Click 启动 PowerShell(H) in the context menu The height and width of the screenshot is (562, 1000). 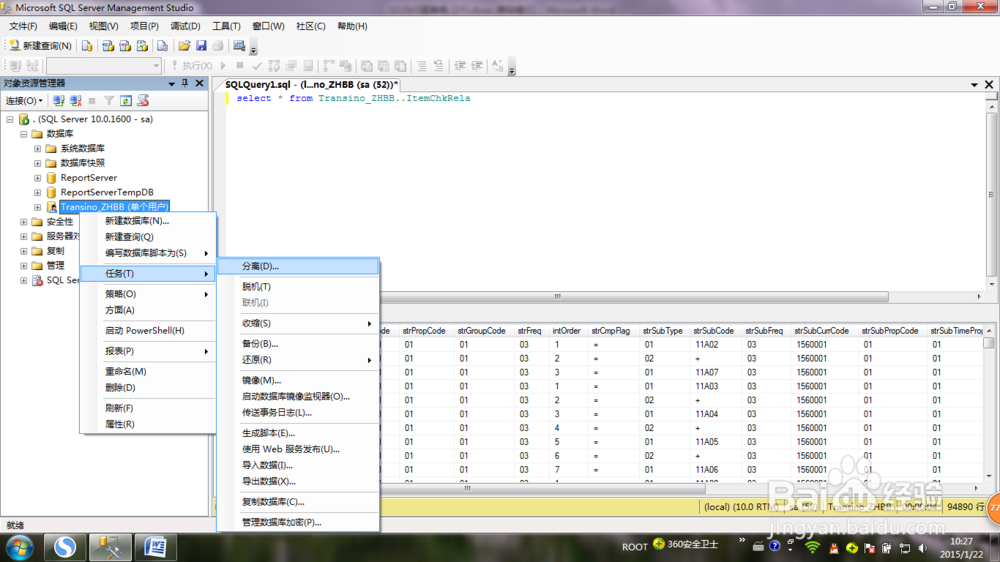[148, 330]
